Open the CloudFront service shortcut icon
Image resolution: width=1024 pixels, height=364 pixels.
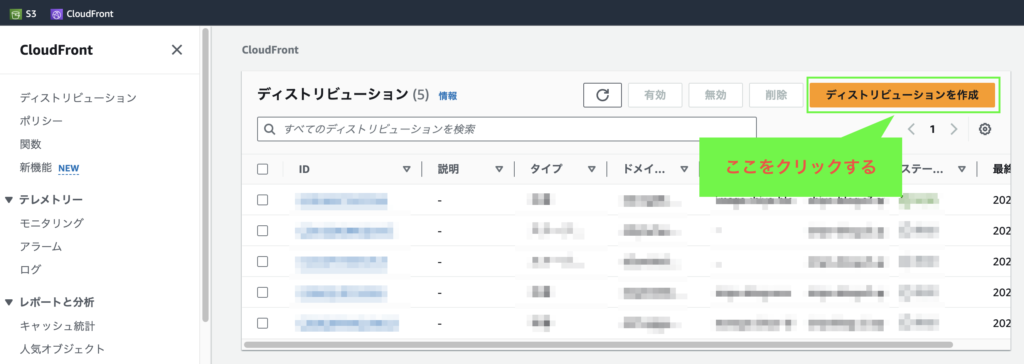(57, 13)
